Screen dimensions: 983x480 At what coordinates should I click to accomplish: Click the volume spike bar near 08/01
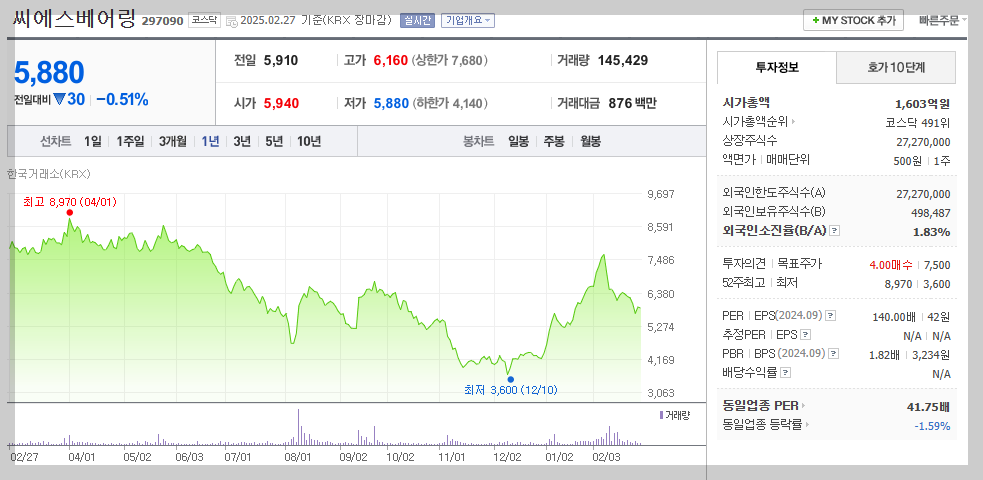(x=298, y=427)
